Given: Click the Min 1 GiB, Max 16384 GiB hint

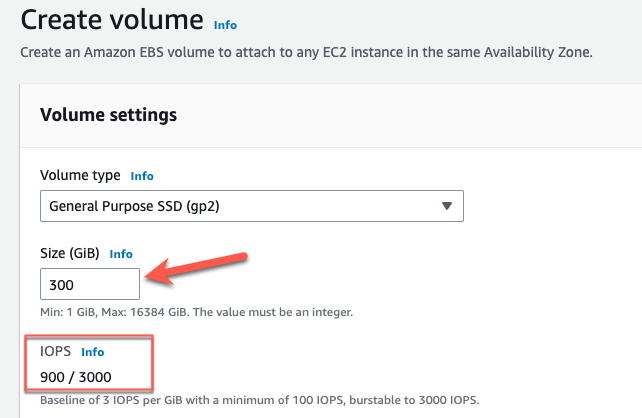Looking at the screenshot, I should tap(196, 312).
